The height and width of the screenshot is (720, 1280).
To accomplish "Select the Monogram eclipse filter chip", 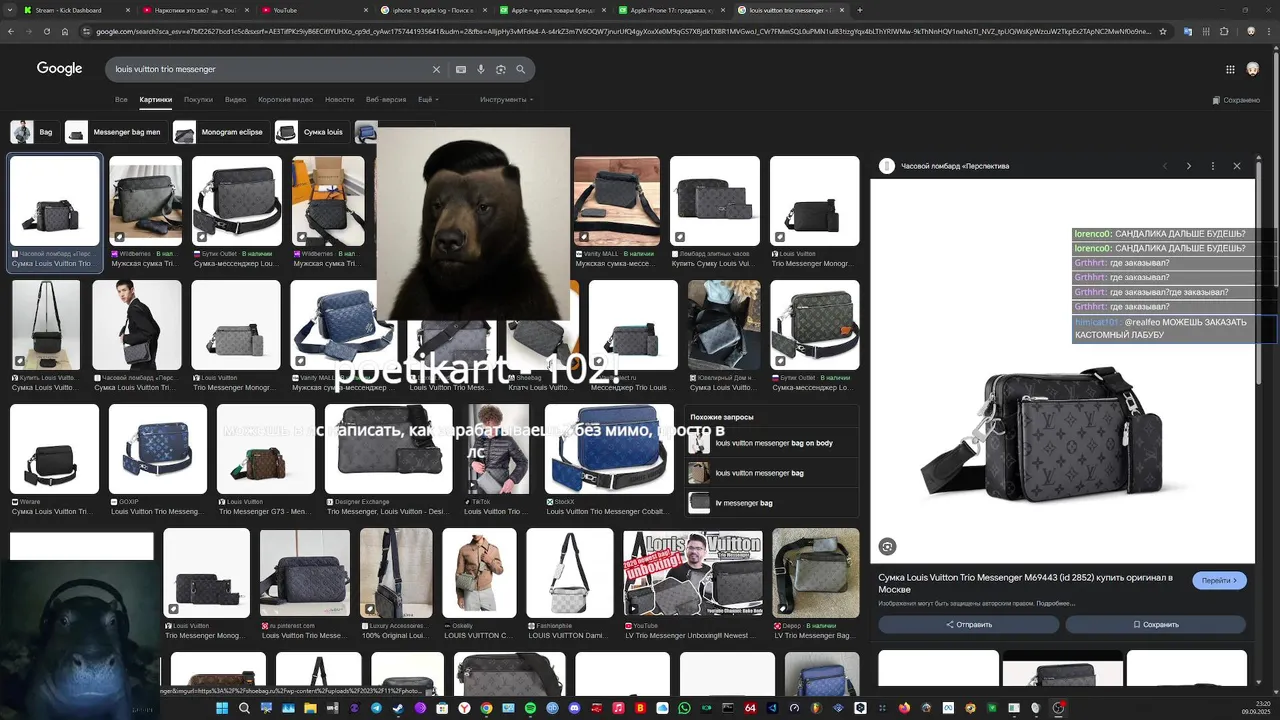I will click(x=219, y=132).
